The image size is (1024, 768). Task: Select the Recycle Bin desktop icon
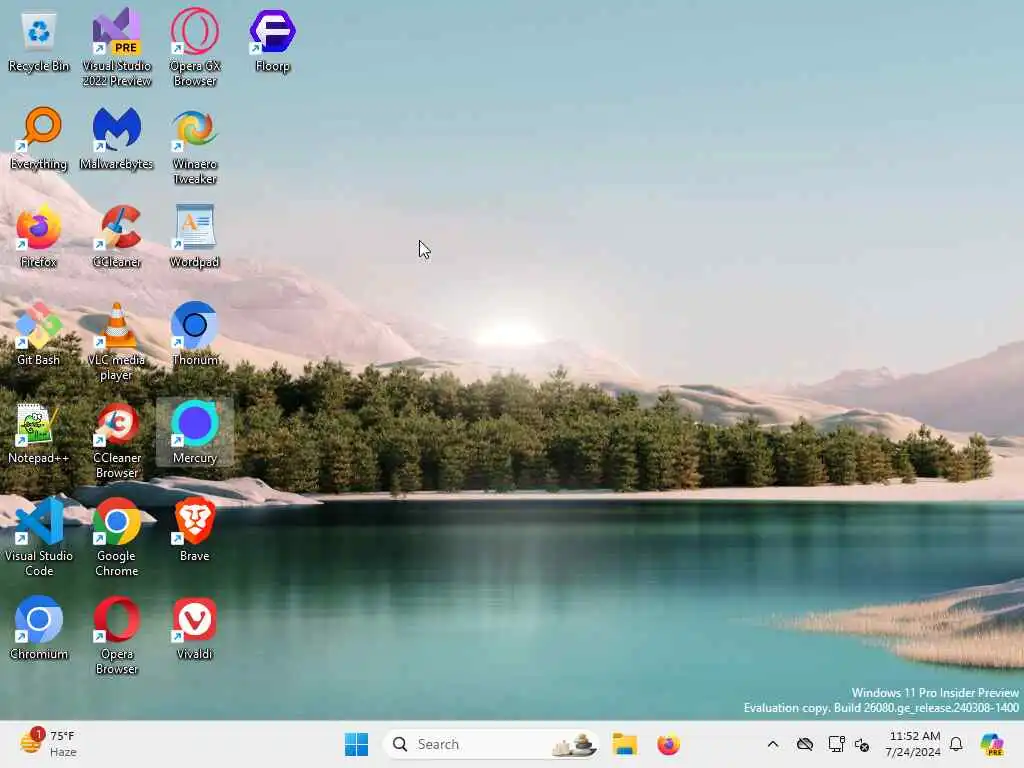39,42
